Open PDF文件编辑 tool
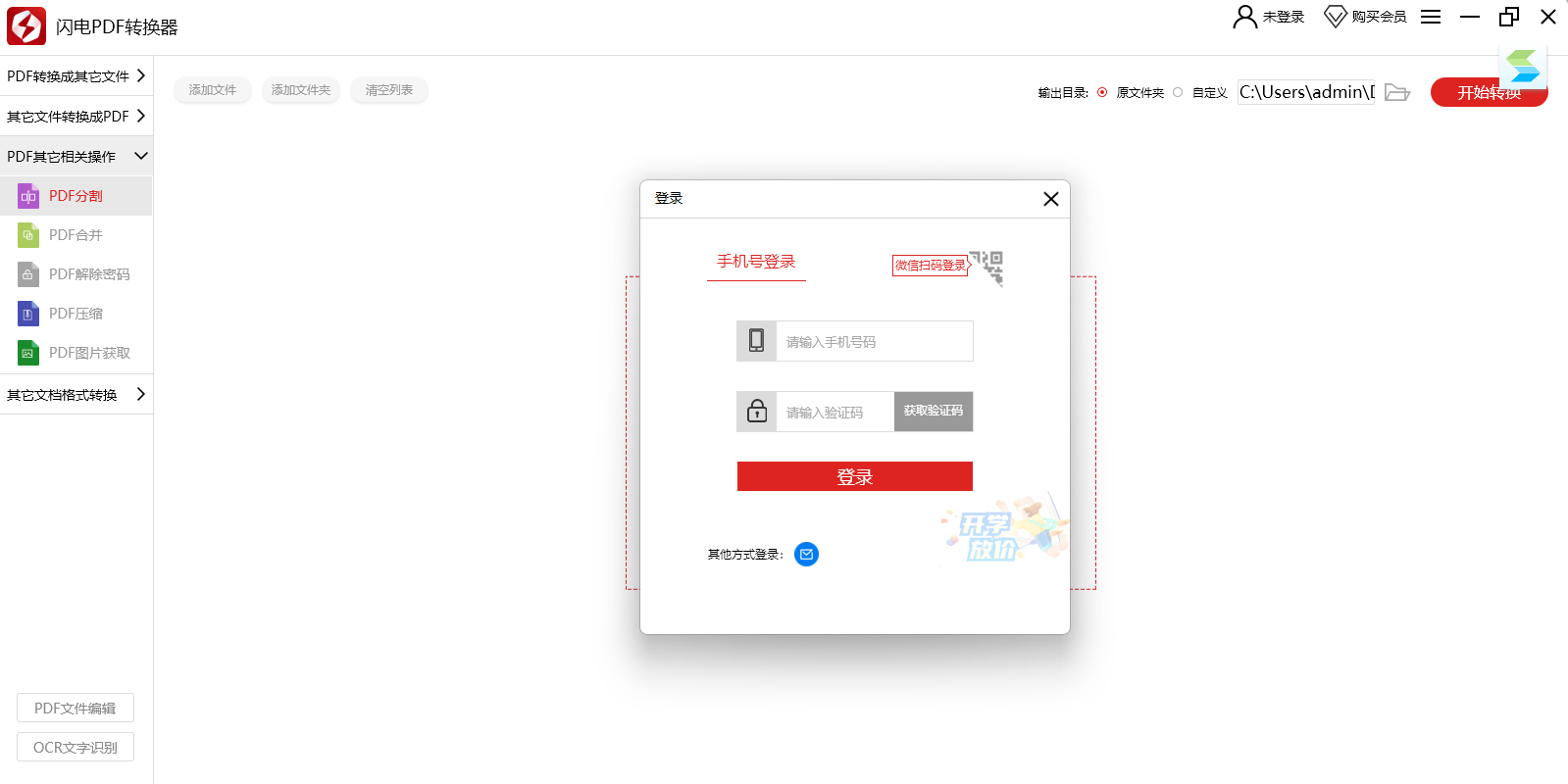Image resolution: width=1568 pixels, height=784 pixels. click(76, 708)
